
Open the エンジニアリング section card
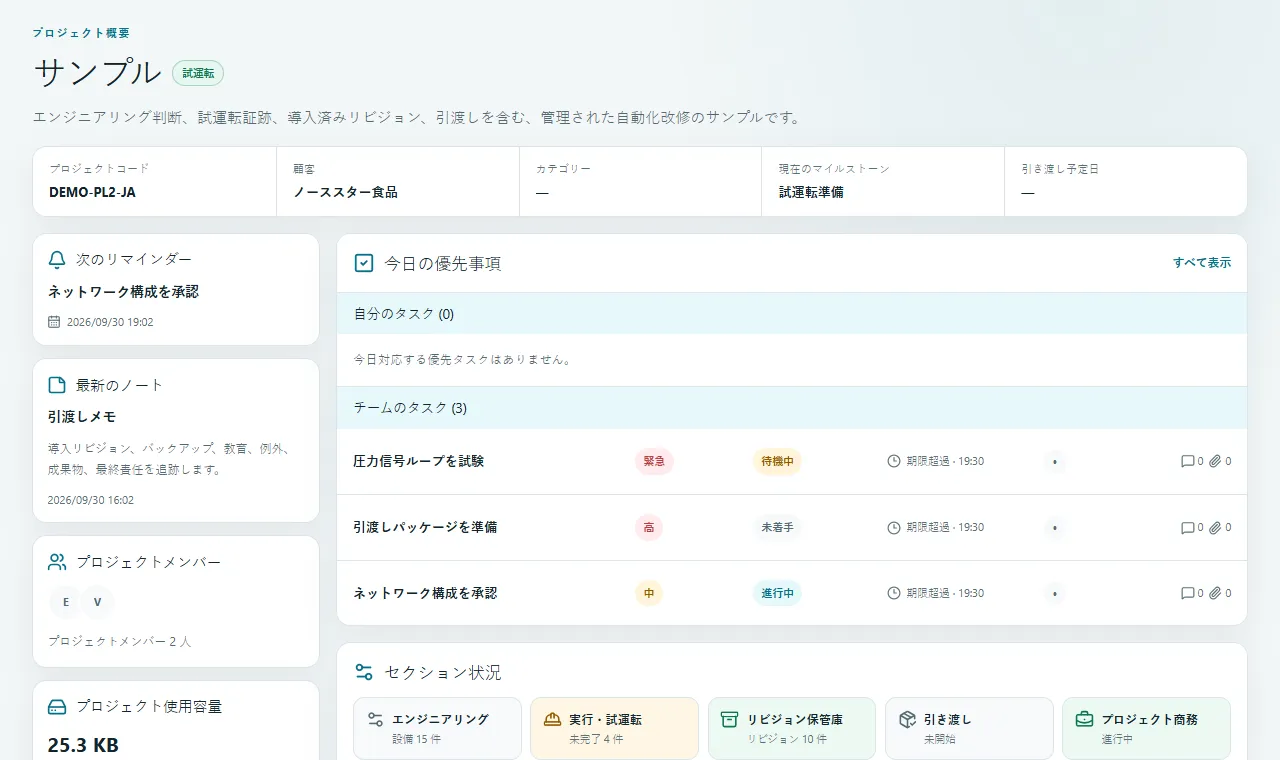438,728
